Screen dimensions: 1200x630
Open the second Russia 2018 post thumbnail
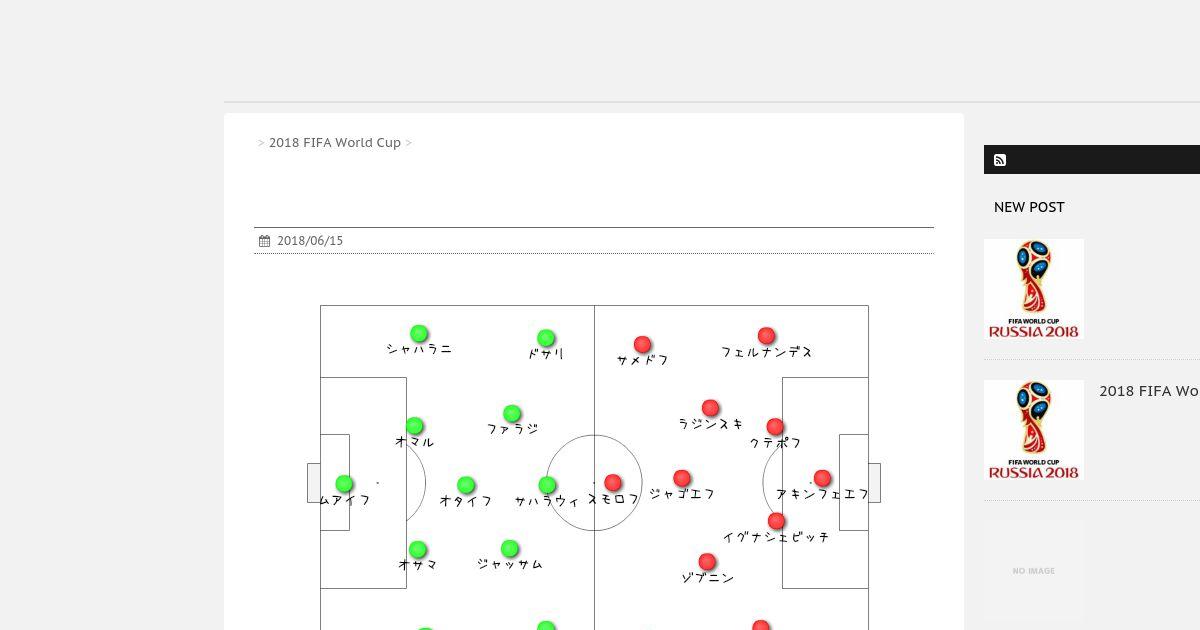[1034, 430]
